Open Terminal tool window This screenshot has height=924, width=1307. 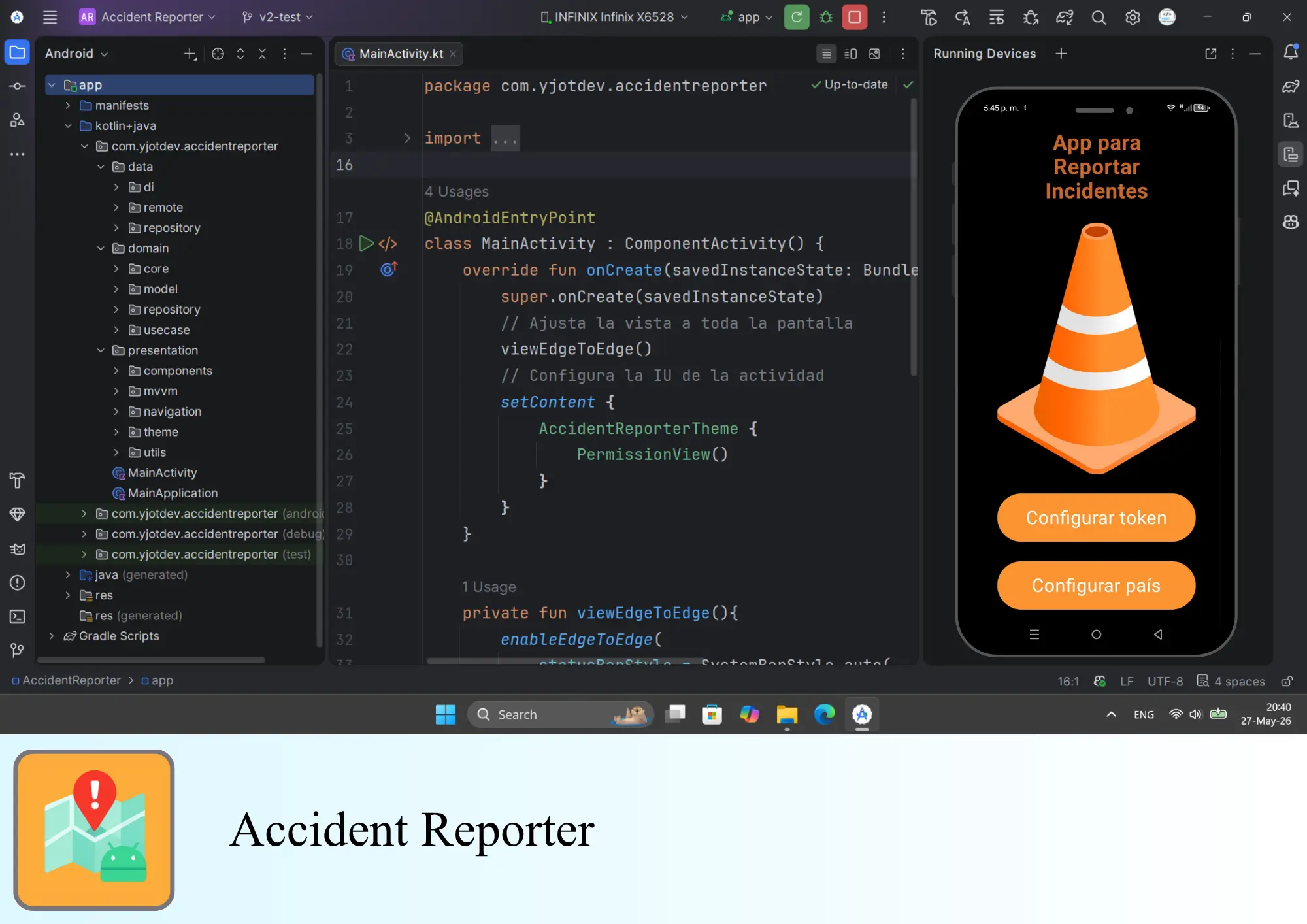click(x=18, y=616)
